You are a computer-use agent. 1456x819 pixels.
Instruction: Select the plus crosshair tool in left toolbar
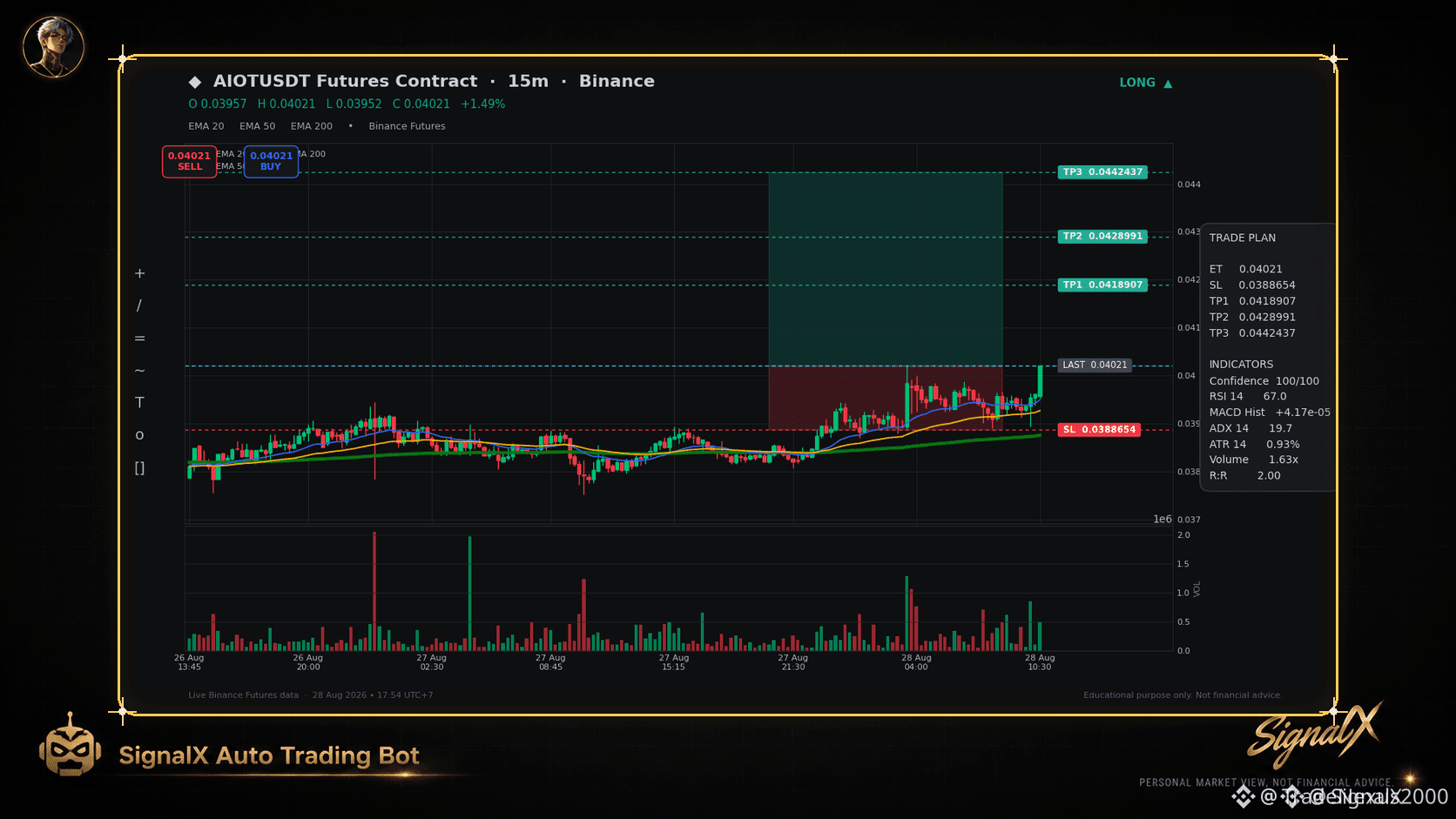139,273
